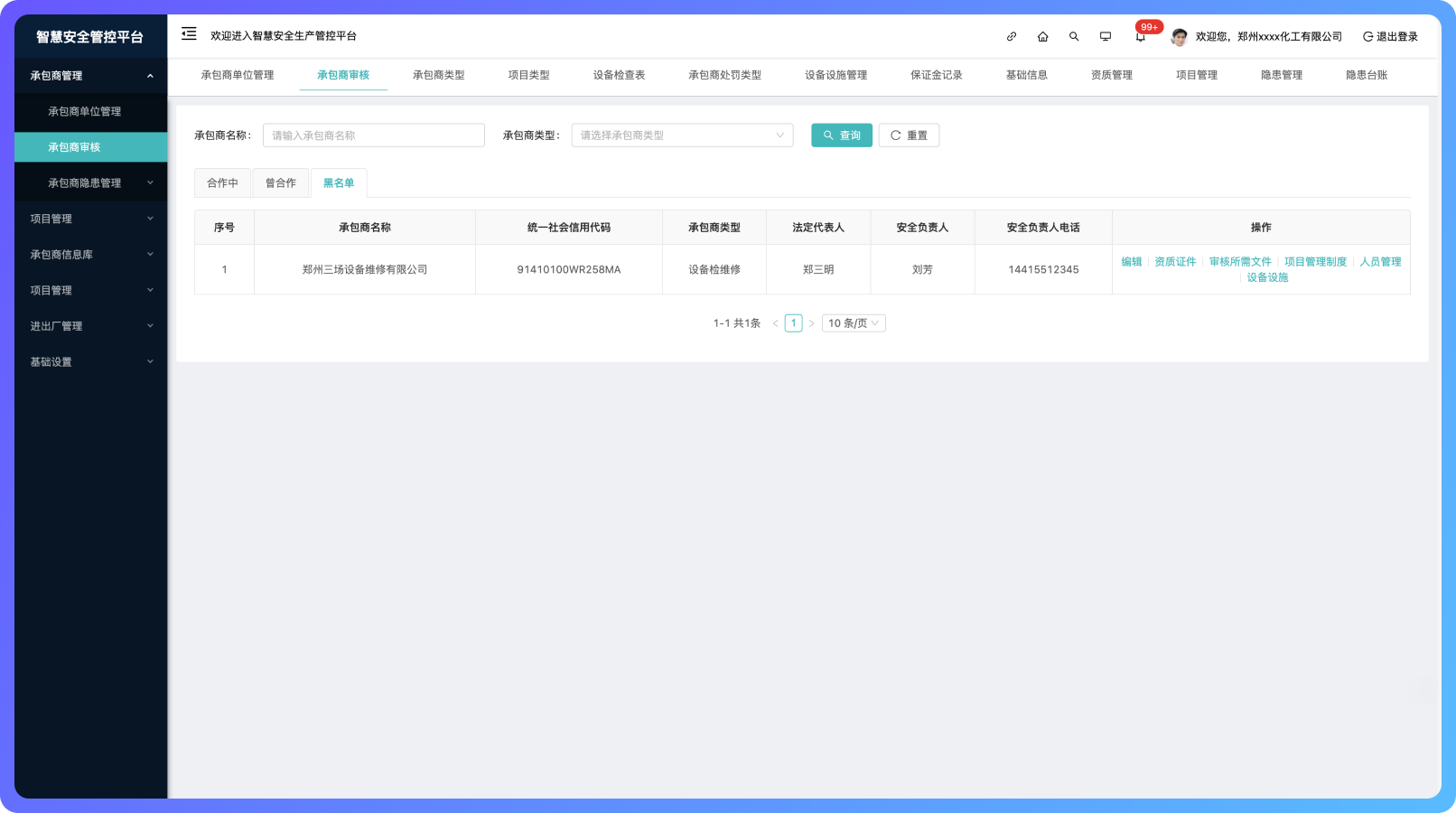Click the 查询 search button
1456x813 pixels.
[x=842, y=135]
